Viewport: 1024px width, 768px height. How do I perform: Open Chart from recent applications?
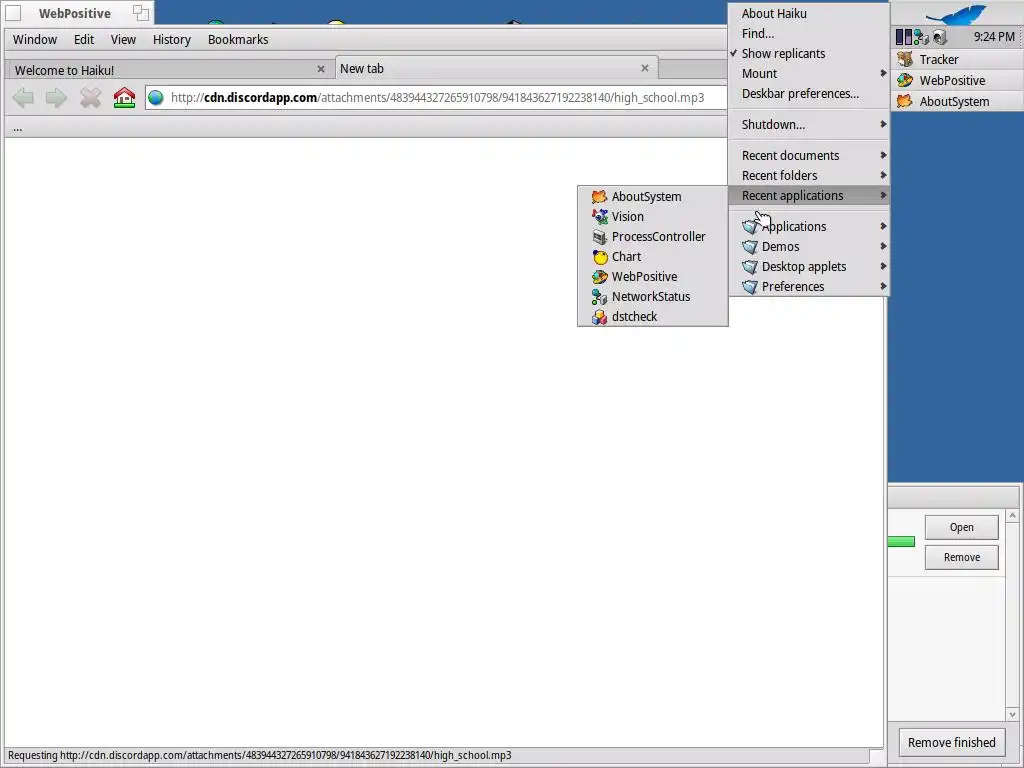tap(652, 257)
